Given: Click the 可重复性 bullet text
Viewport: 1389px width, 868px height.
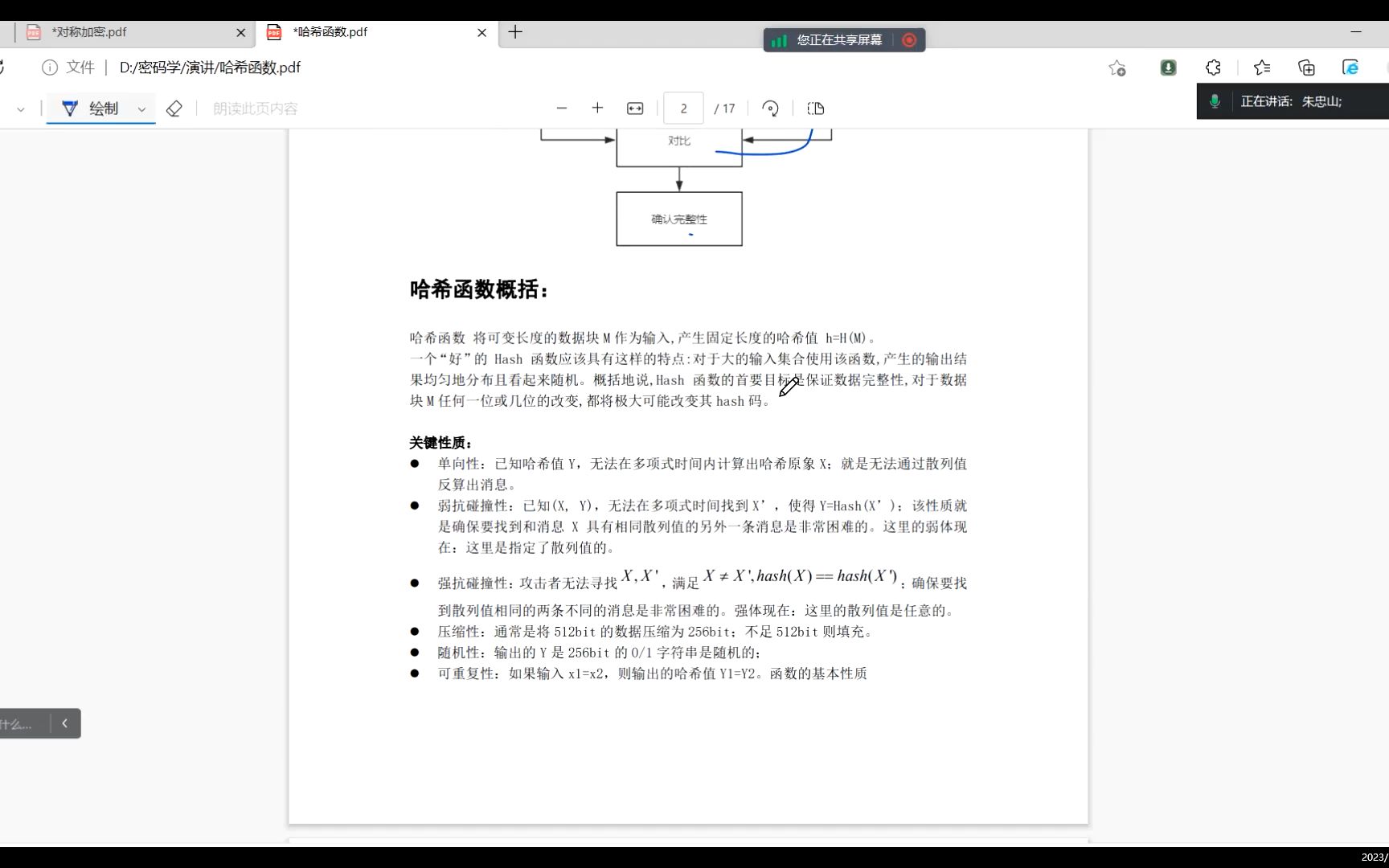Looking at the screenshot, I should (652, 674).
